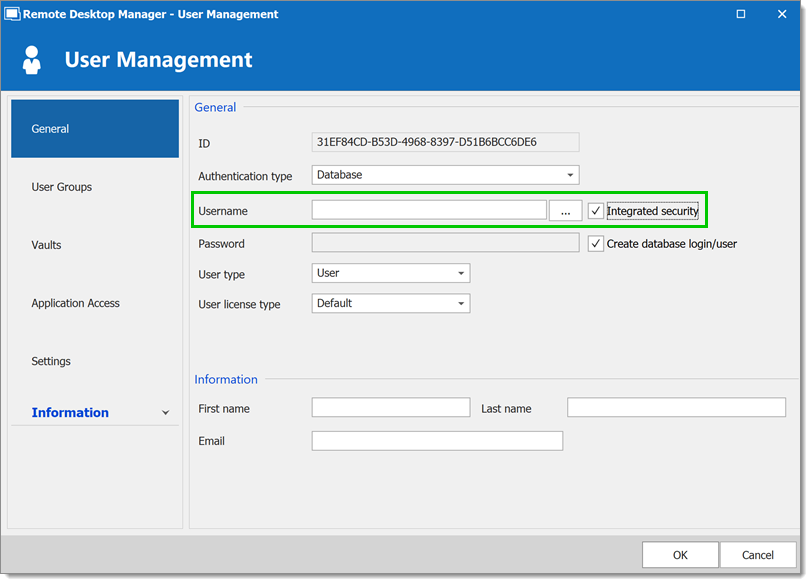Click the ellipsis browse button beside Username
The height and width of the screenshot is (584, 811).
pos(565,211)
